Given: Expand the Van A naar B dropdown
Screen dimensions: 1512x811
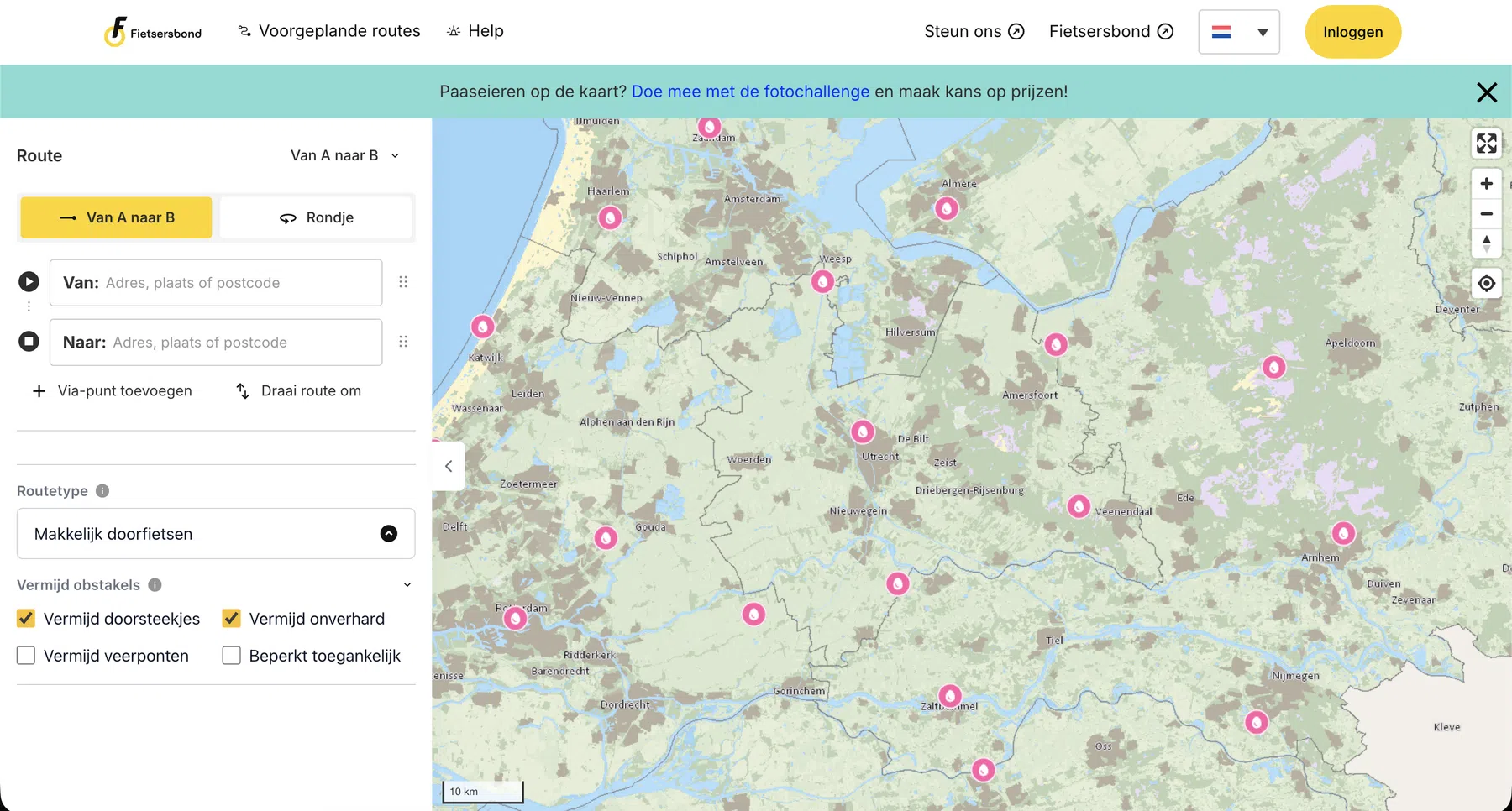Looking at the screenshot, I should tap(345, 155).
